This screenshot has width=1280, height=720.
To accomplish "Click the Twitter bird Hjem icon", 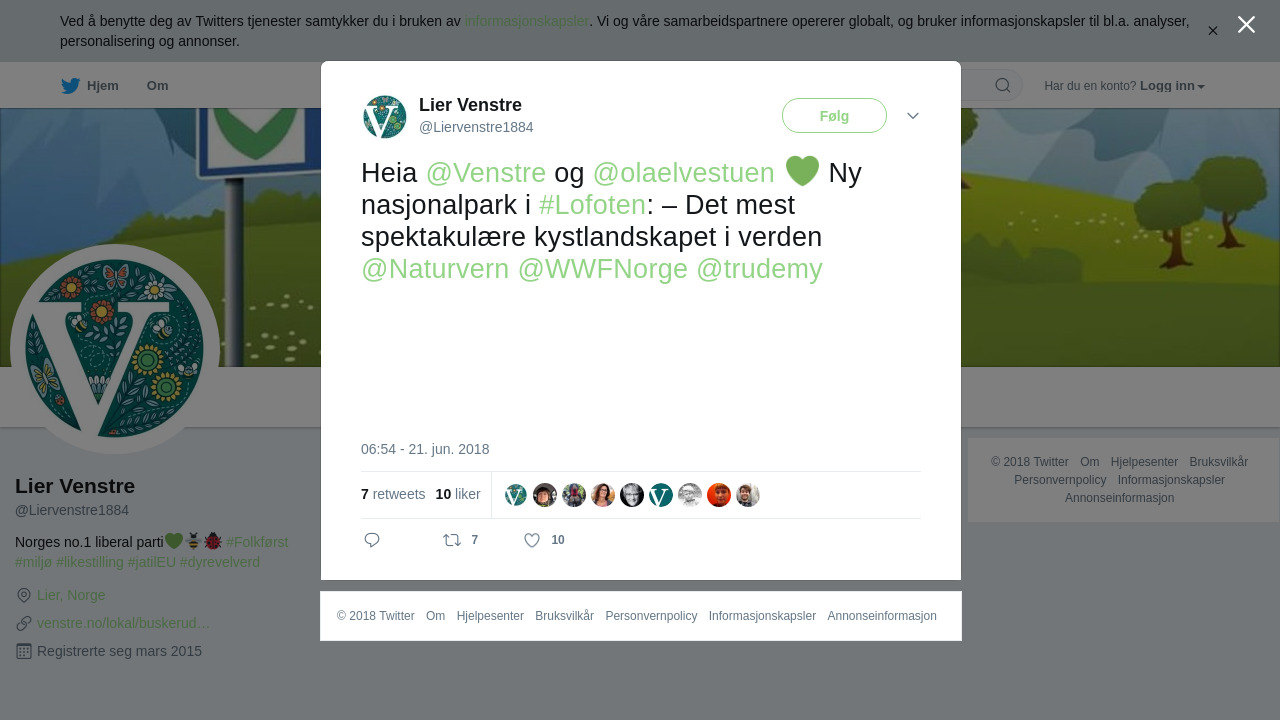I will (70, 86).
